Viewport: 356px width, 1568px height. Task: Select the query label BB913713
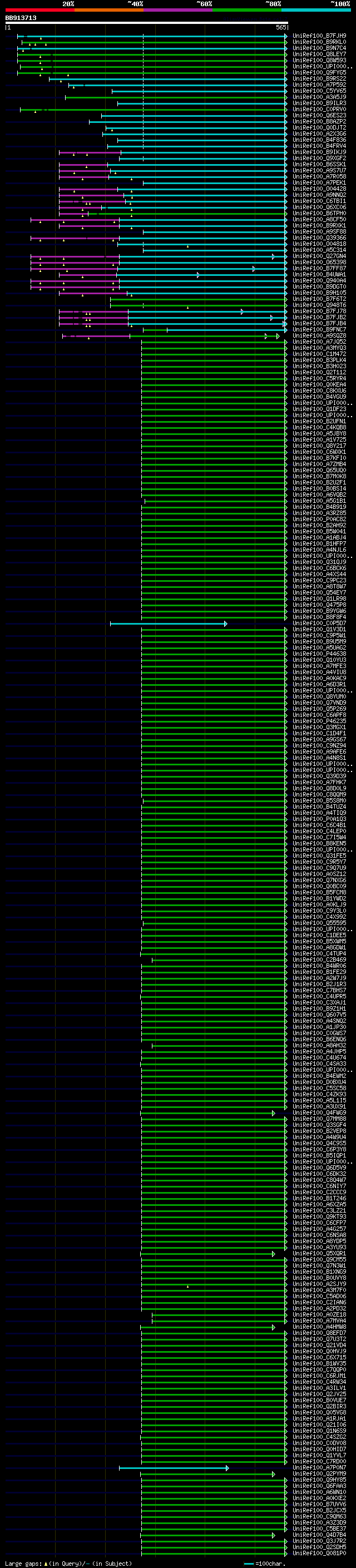click(x=21, y=18)
